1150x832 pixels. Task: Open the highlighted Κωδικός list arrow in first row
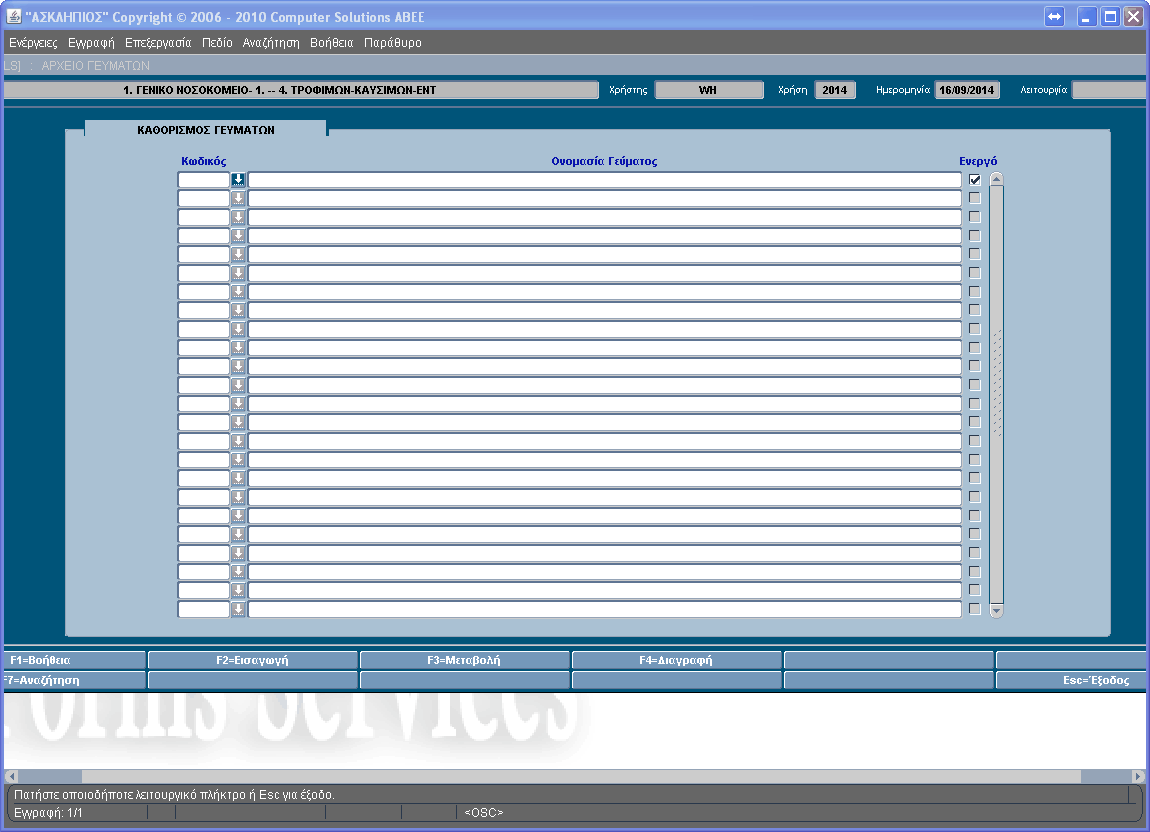coord(238,180)
